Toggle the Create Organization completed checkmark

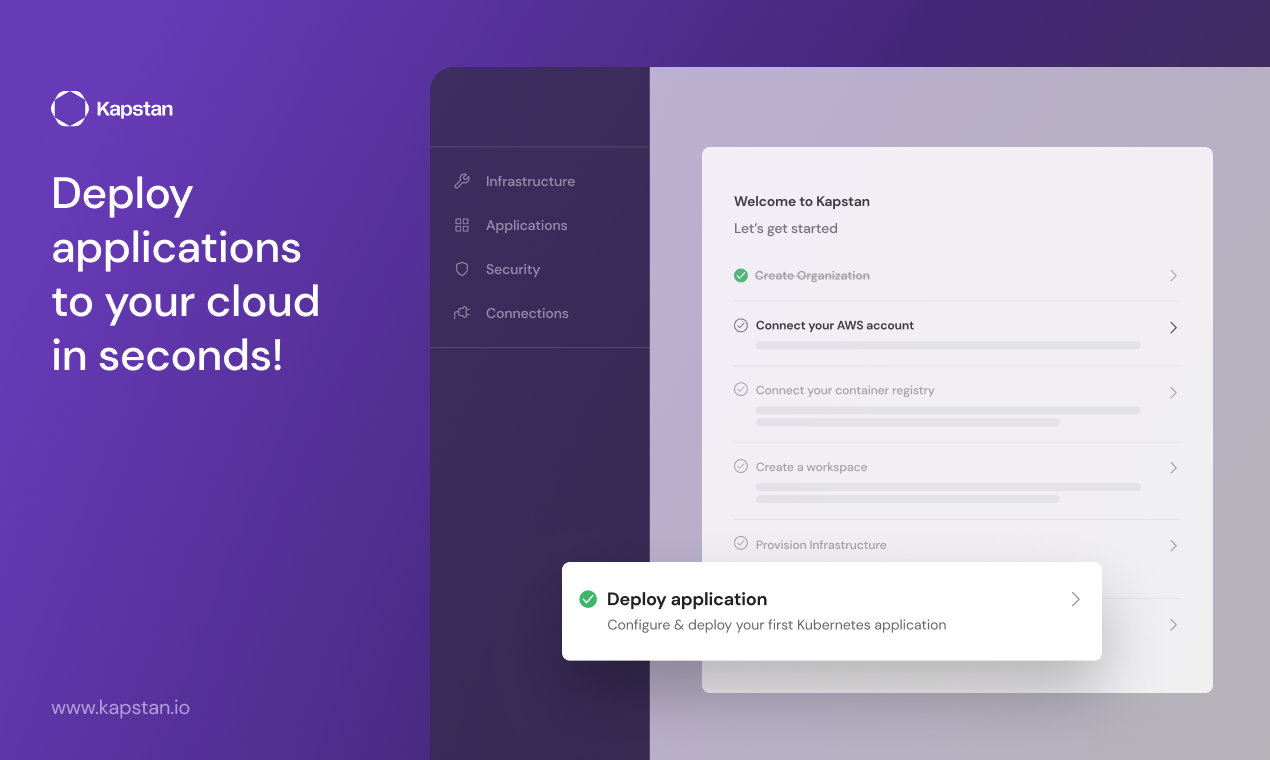coord(741,275)
